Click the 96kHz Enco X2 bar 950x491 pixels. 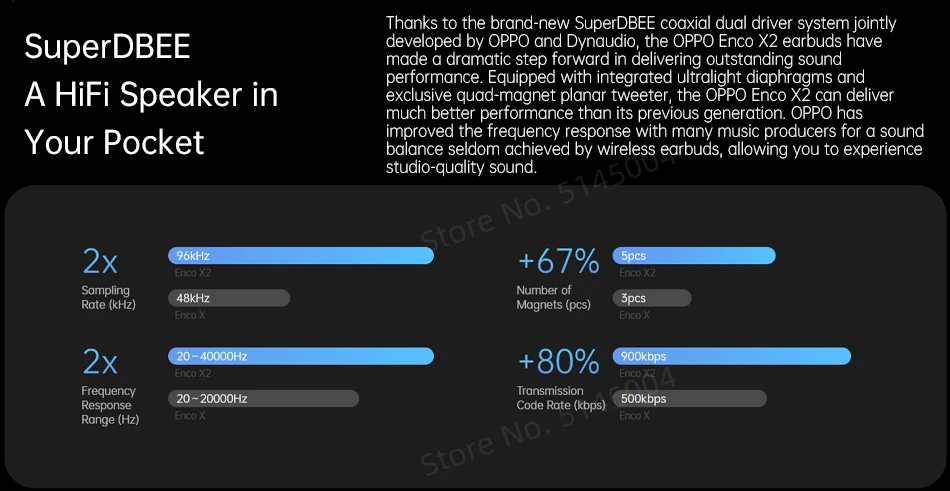[x=301, y=256]
